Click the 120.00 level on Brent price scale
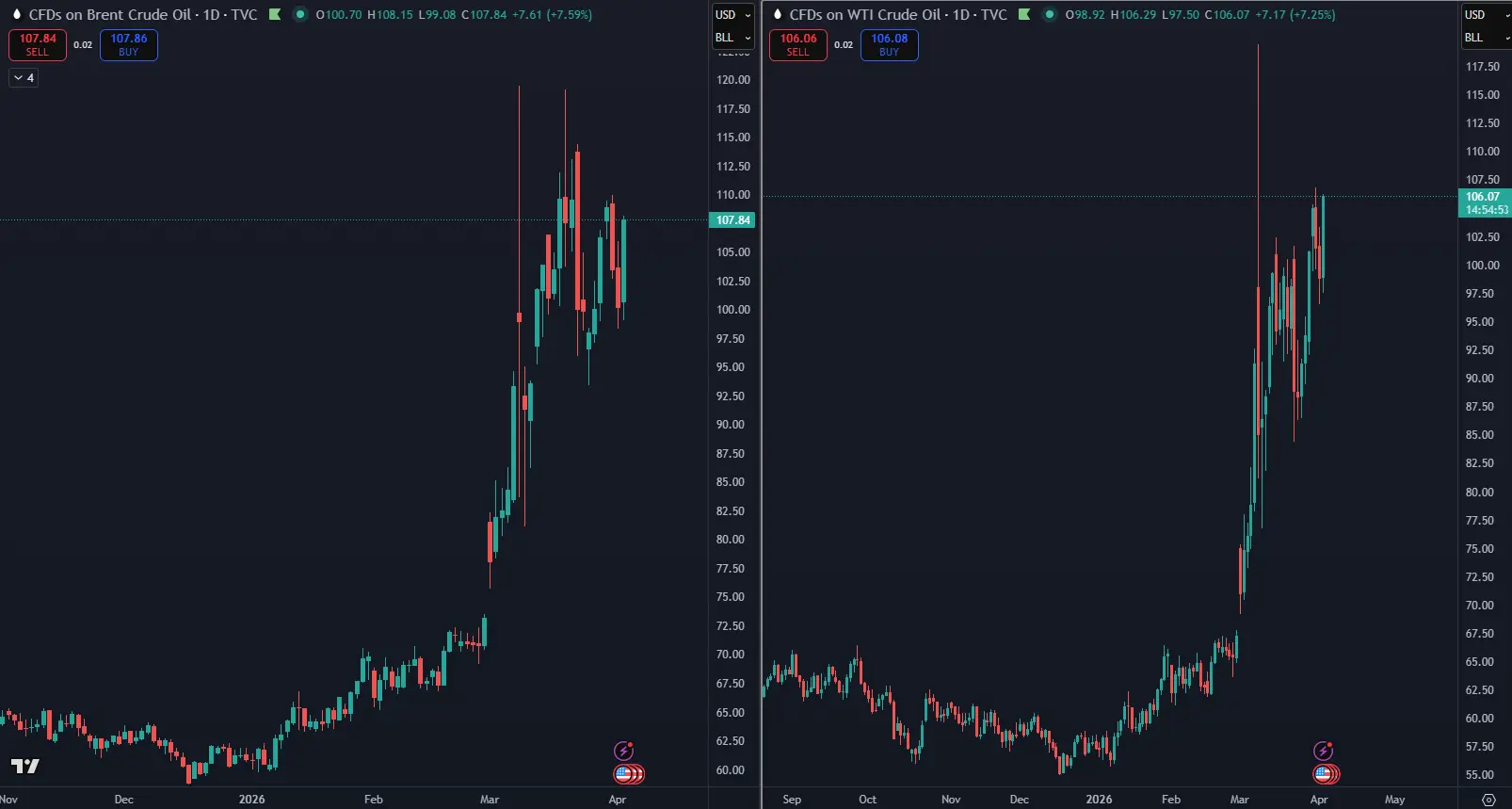Image resolution: width=1512 pixels, height=809 pixels. click(x=733, y=80)
